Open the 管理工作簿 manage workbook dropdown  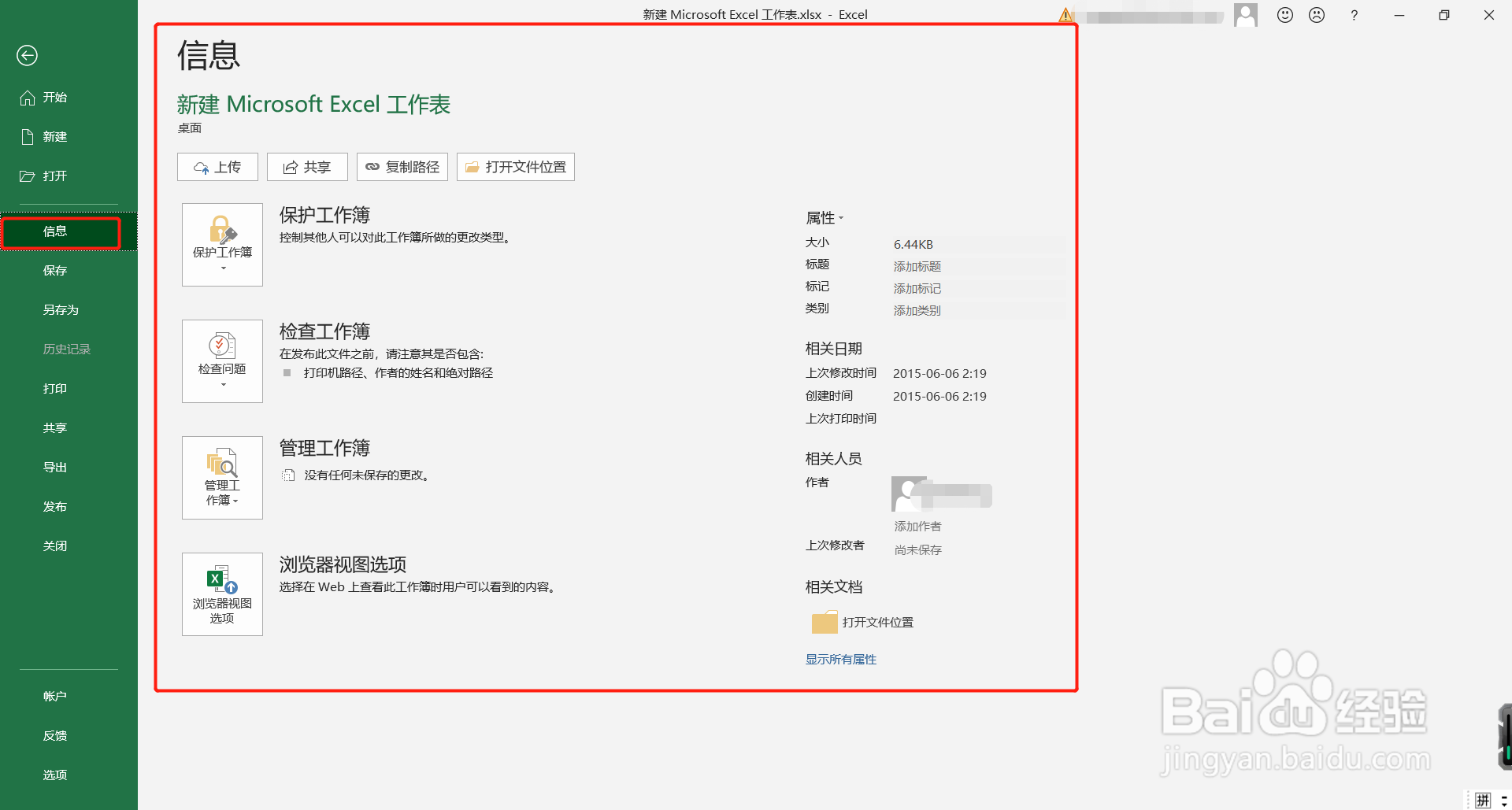click(222, 478)
